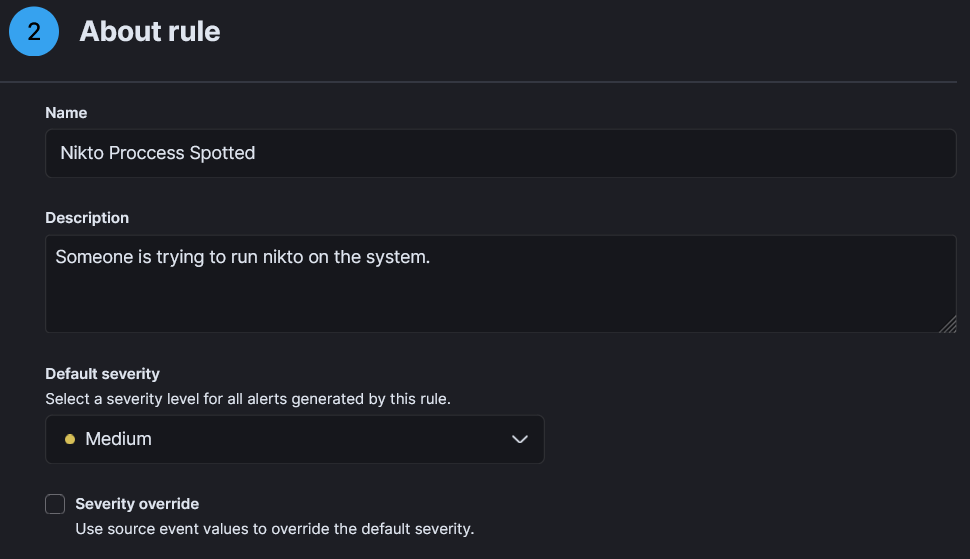This screenshot has height=559, width=970.
Task: Grab the Description textarea resize handle
Action: point(948,325)
